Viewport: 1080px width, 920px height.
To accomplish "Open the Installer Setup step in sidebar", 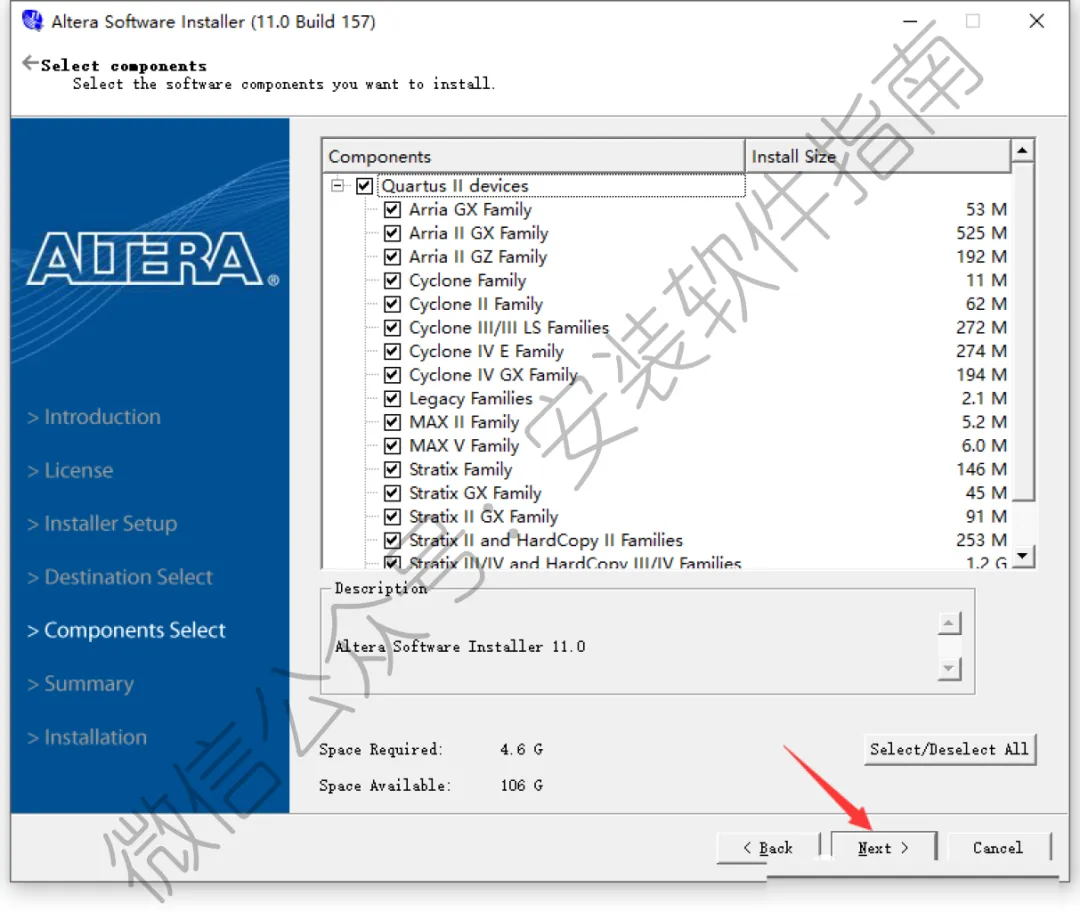I will click(103, 523).
